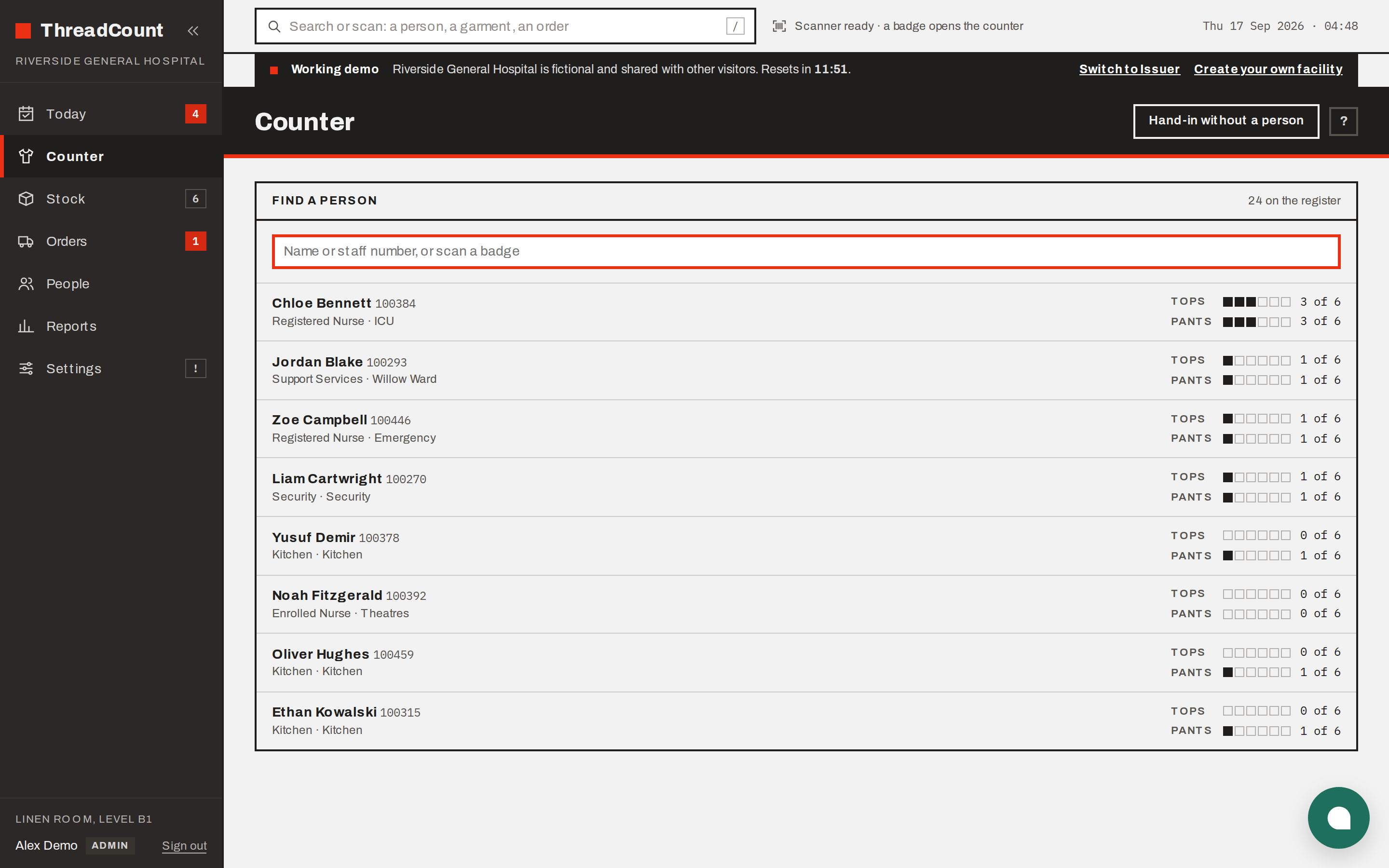Open Liam Cartwright's record
Image resolution: width=1389 pixels, height=868 pixels.
pos(806,488)
